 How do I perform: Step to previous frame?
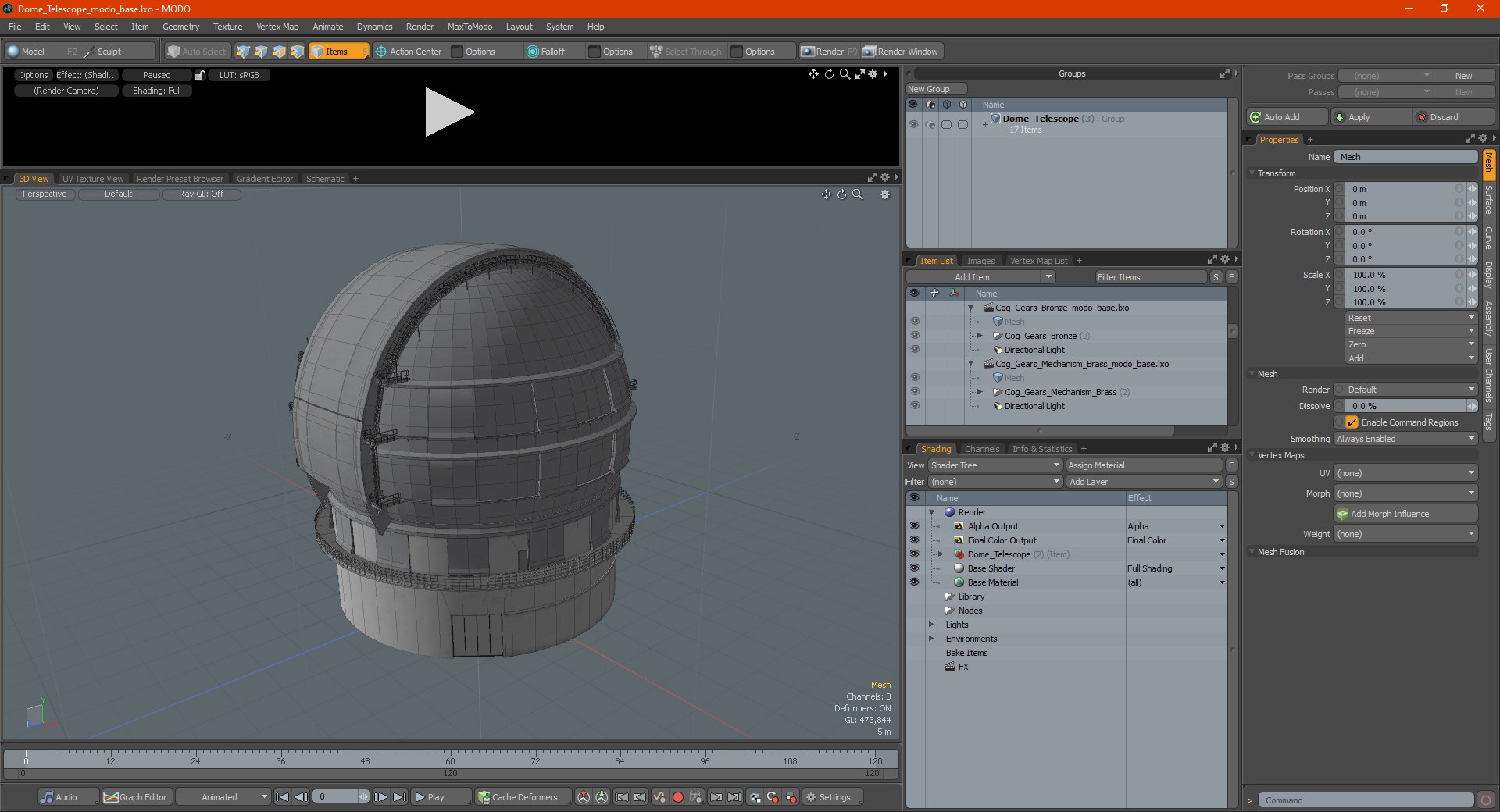click(301, 797)
